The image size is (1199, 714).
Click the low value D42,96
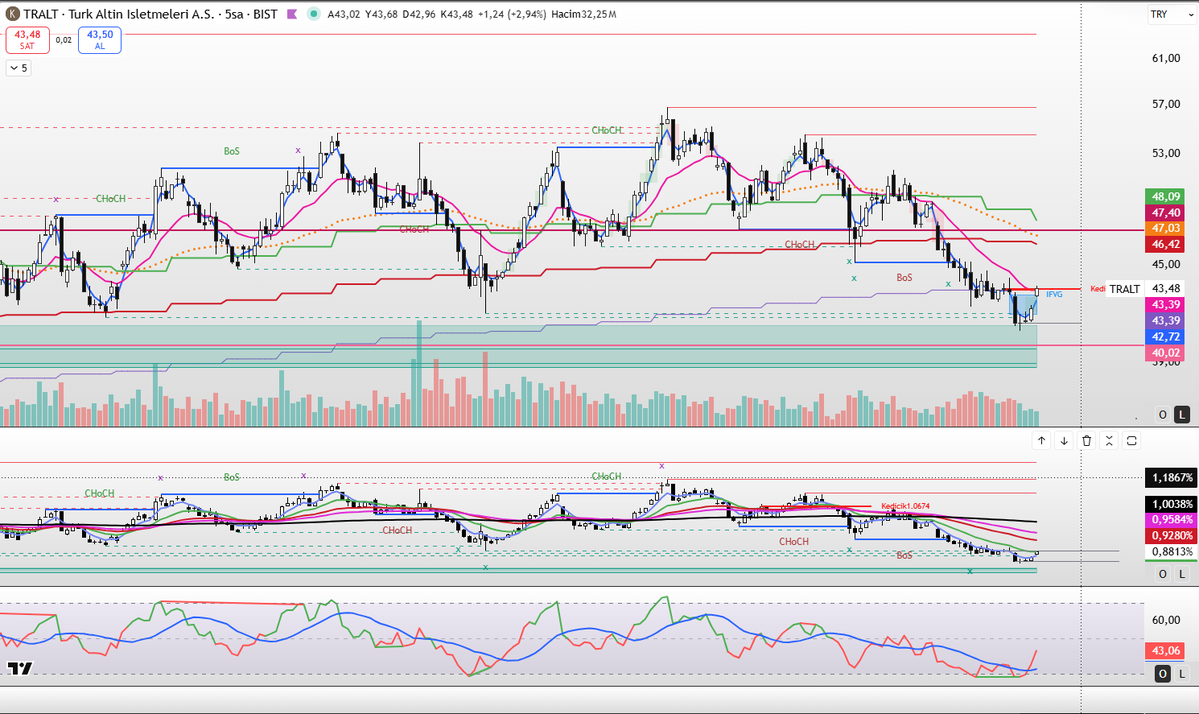(x=418, y=14)
